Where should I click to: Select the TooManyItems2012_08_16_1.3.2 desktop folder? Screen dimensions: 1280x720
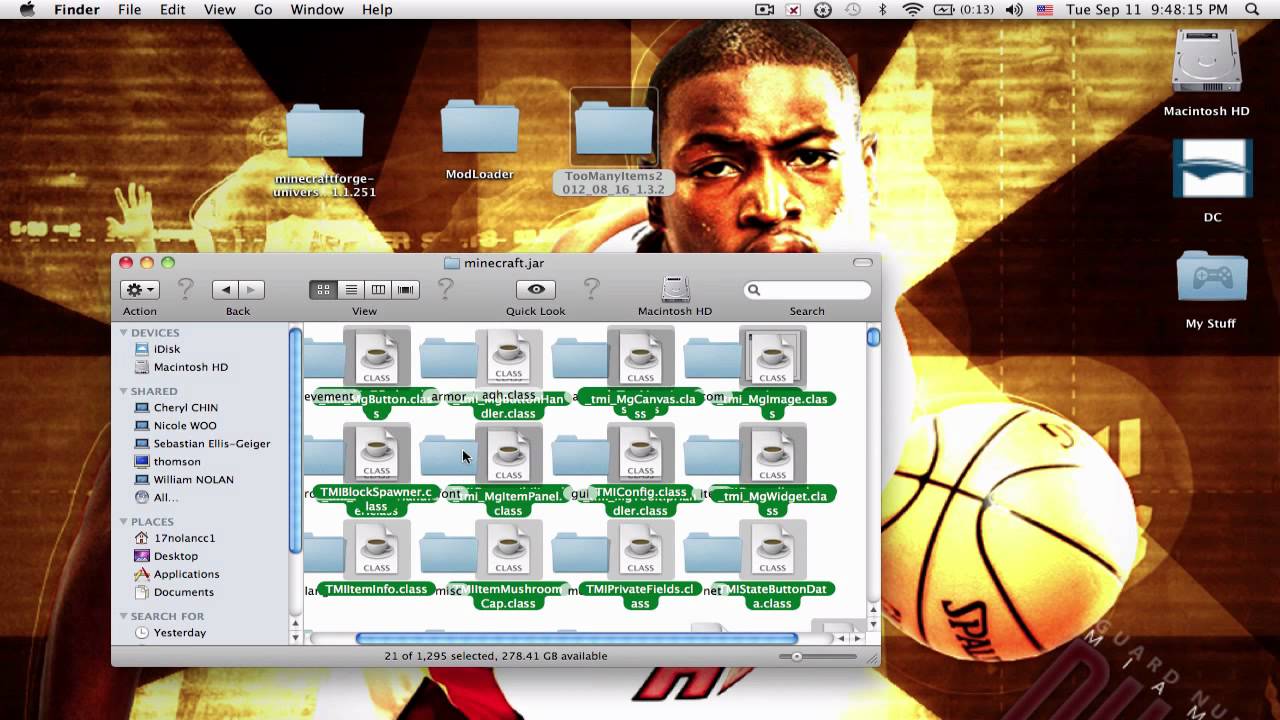click(614, 127)
